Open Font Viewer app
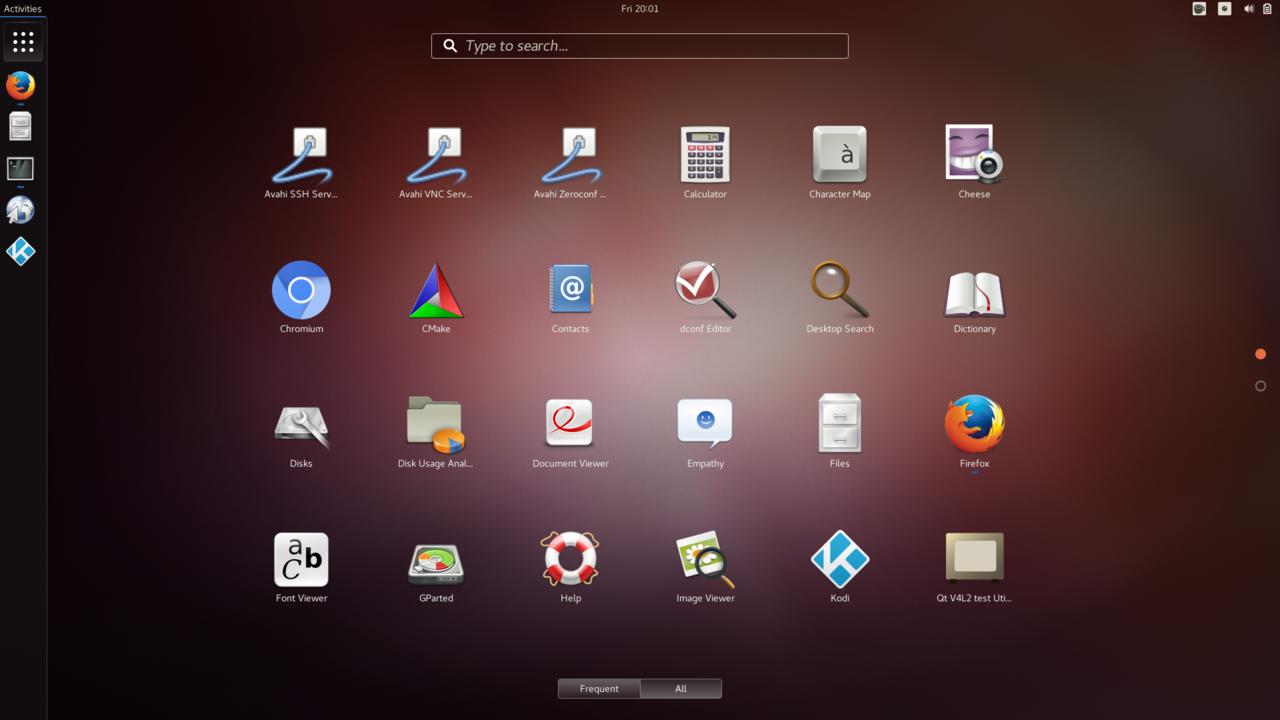Image resolution: width=1280 pixels, height=720 pixels. tap(301, 567)
